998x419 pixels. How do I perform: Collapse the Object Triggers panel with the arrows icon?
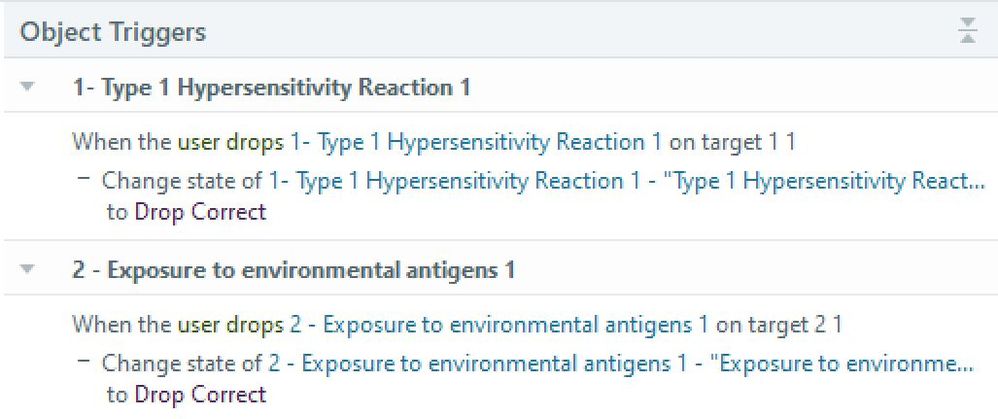pyautogui.click(x=967, y=32)
